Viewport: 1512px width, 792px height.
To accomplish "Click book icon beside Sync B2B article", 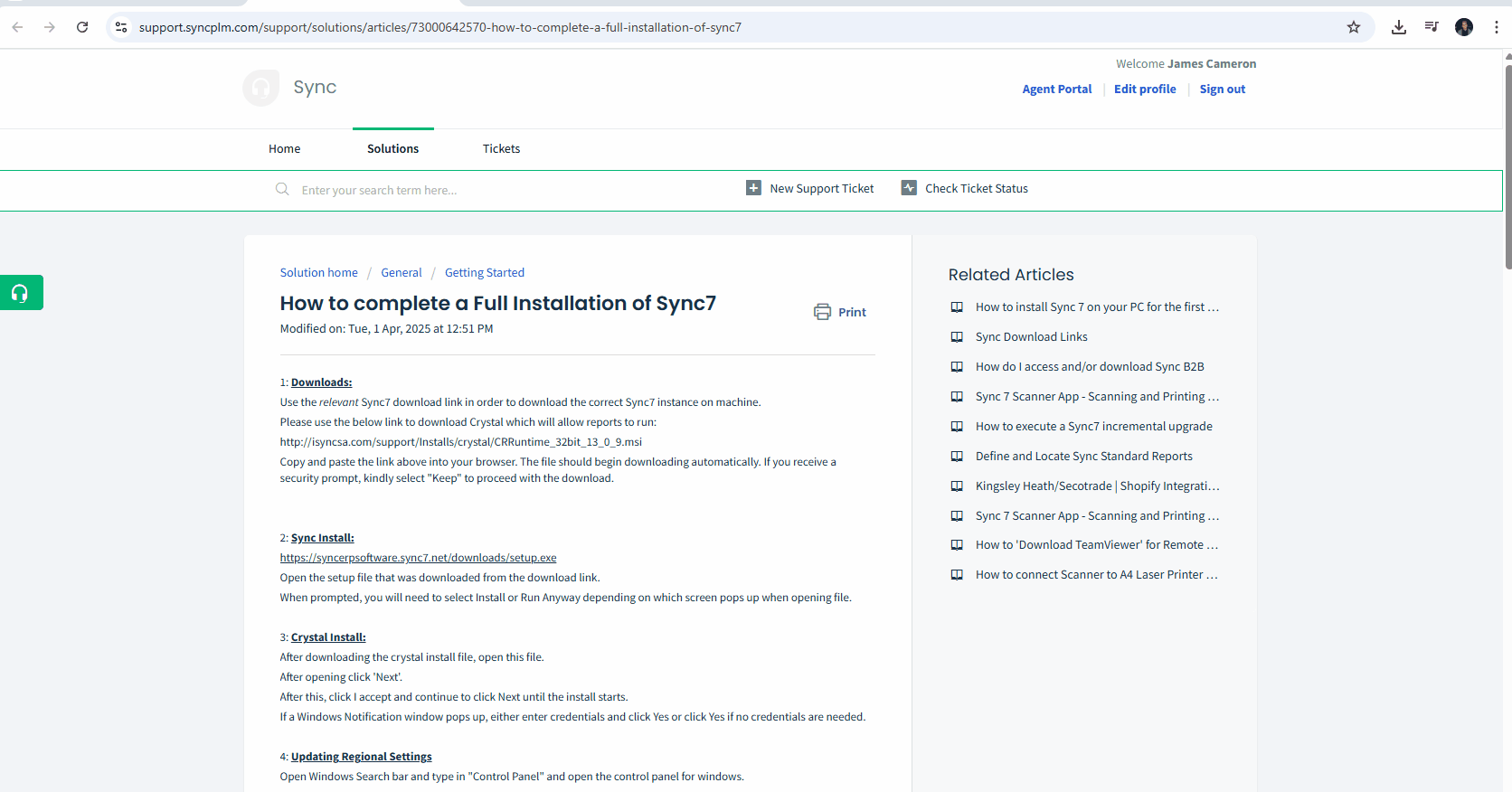I will [x=957, y=367].
